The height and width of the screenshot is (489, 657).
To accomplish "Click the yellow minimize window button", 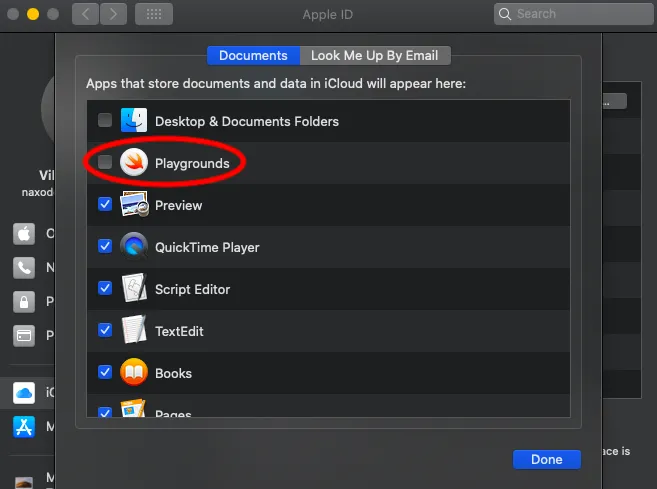I will [33, 14].
